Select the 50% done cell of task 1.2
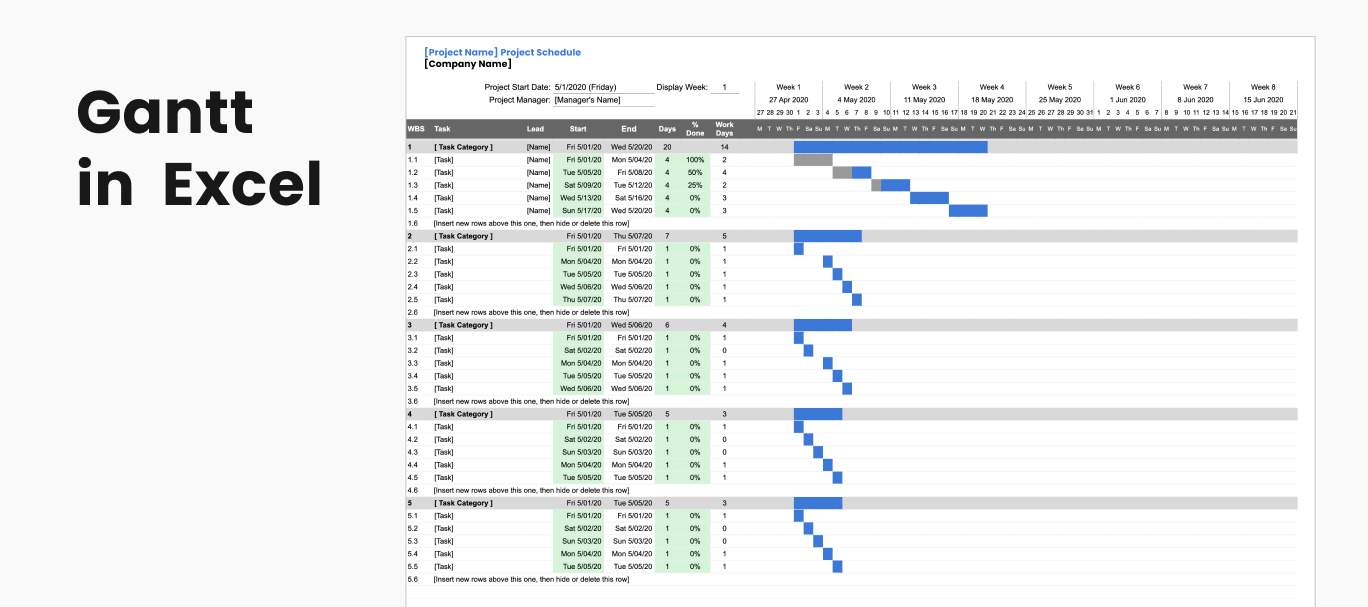Screen dimensions: 1368x607 (695, 173)
